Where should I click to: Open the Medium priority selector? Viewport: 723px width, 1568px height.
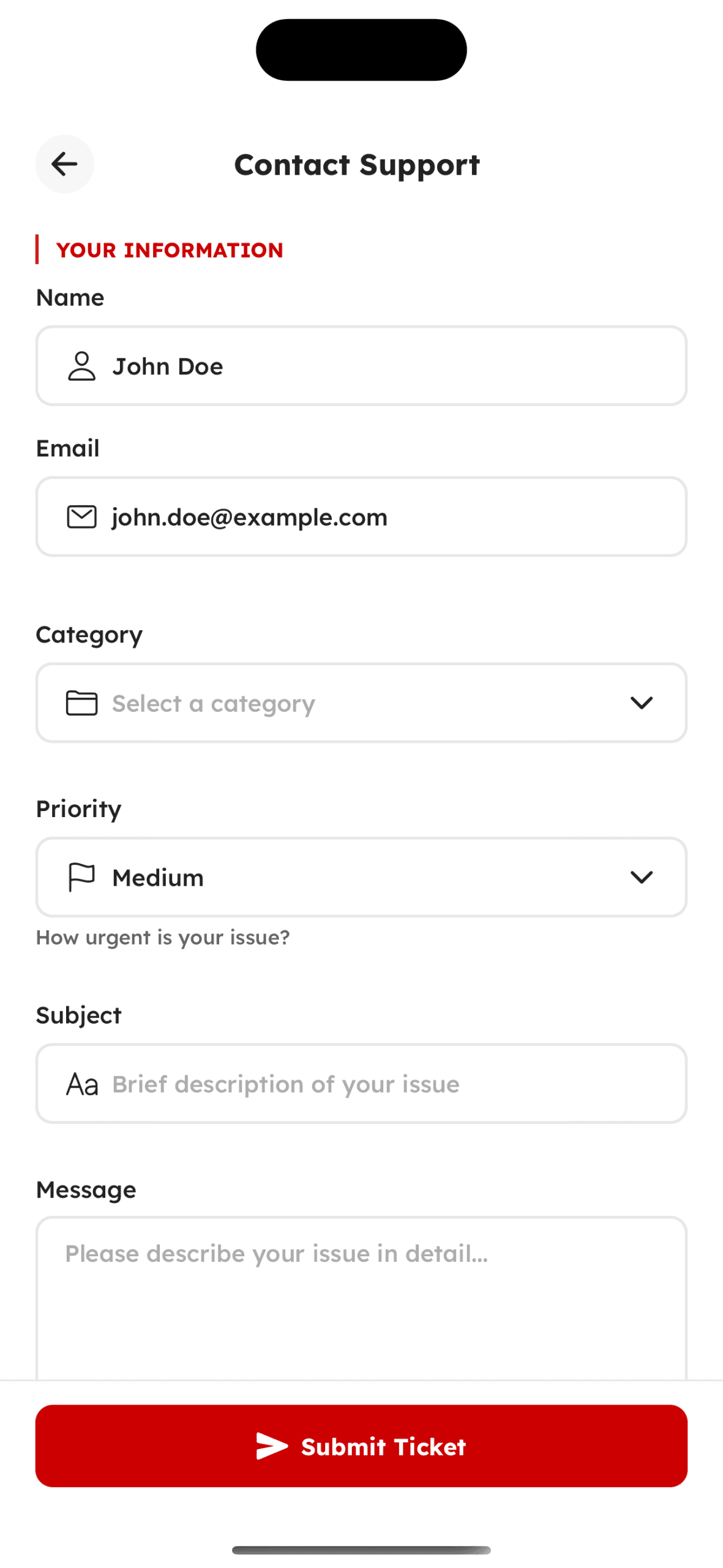click(x=361, y=877)
